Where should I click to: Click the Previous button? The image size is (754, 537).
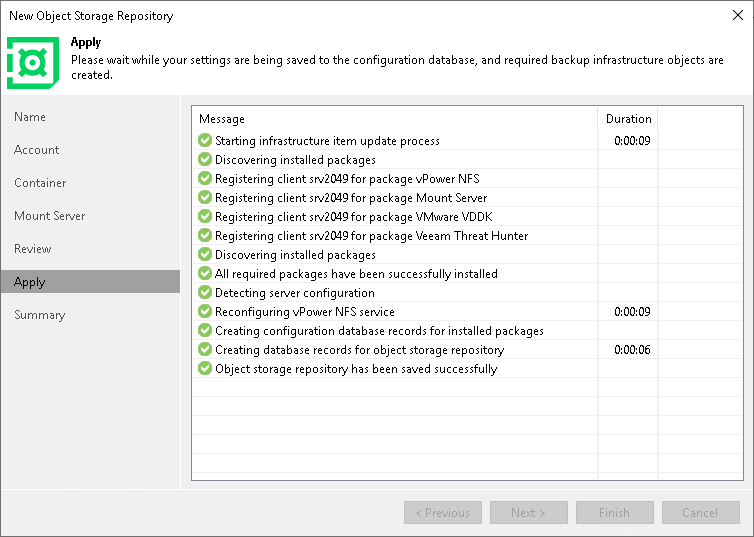443,512
